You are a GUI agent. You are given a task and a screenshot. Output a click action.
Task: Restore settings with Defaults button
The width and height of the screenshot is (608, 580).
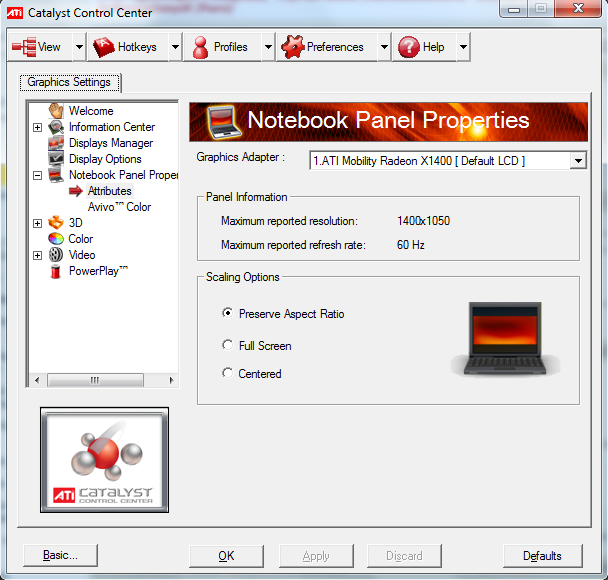543,556
